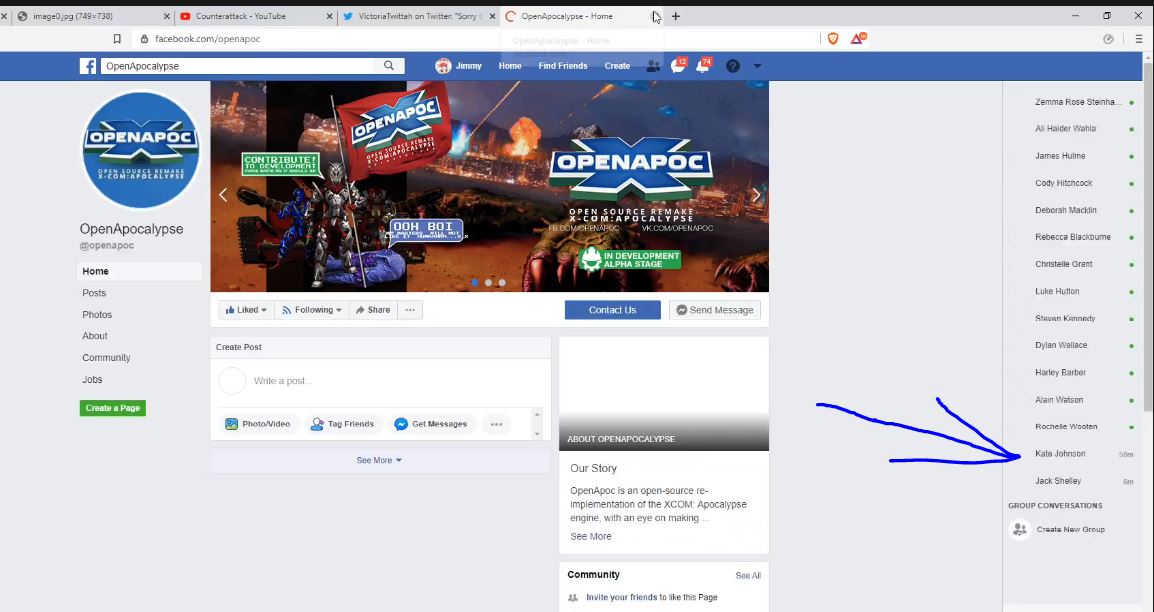
Task: Click Invite your friends link
Action: tap(621, 597)
